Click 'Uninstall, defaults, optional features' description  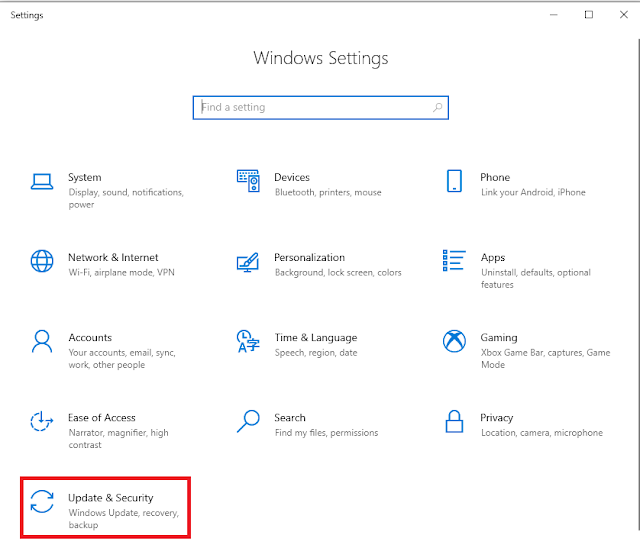536,279
